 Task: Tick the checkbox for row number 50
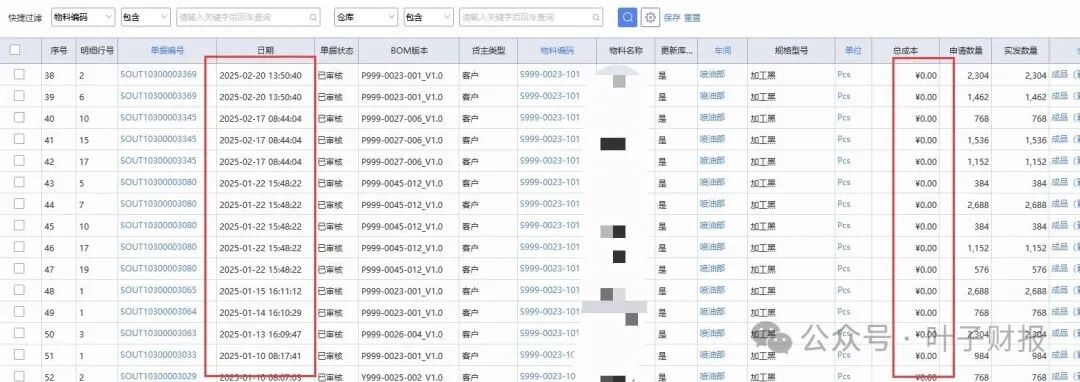point(19,333)
